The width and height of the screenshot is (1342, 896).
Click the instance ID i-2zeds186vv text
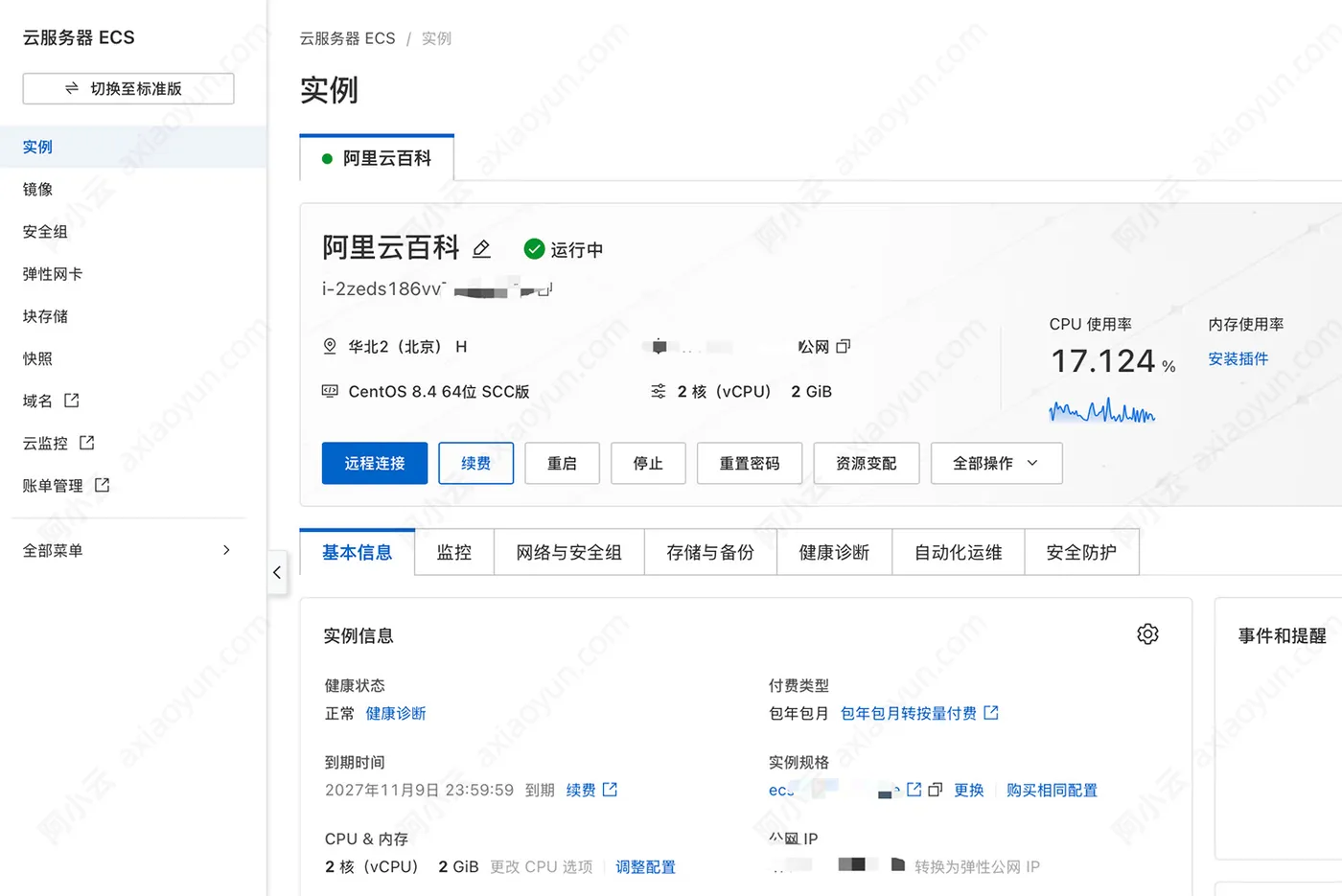[383, 288]
